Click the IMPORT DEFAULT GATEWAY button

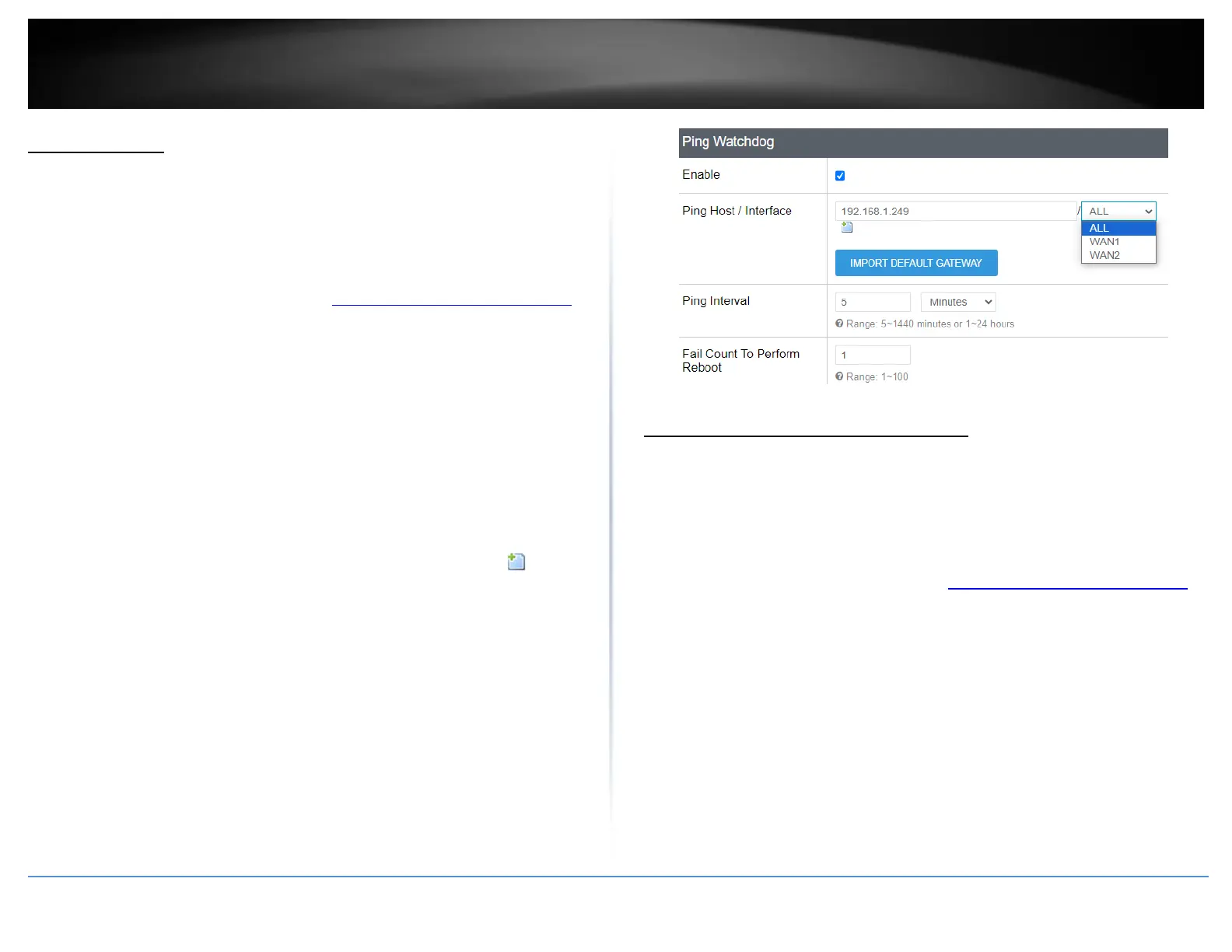(916, 263)
